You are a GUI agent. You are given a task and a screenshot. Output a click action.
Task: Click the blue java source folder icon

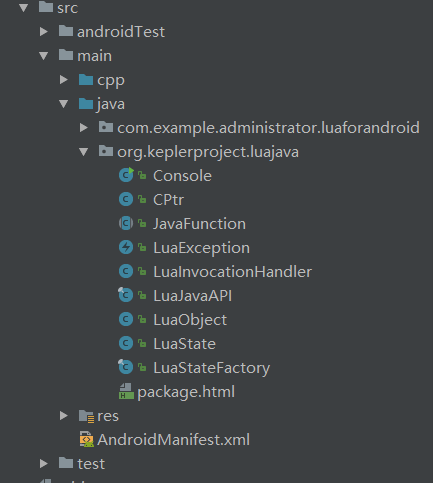pos(86,103)
